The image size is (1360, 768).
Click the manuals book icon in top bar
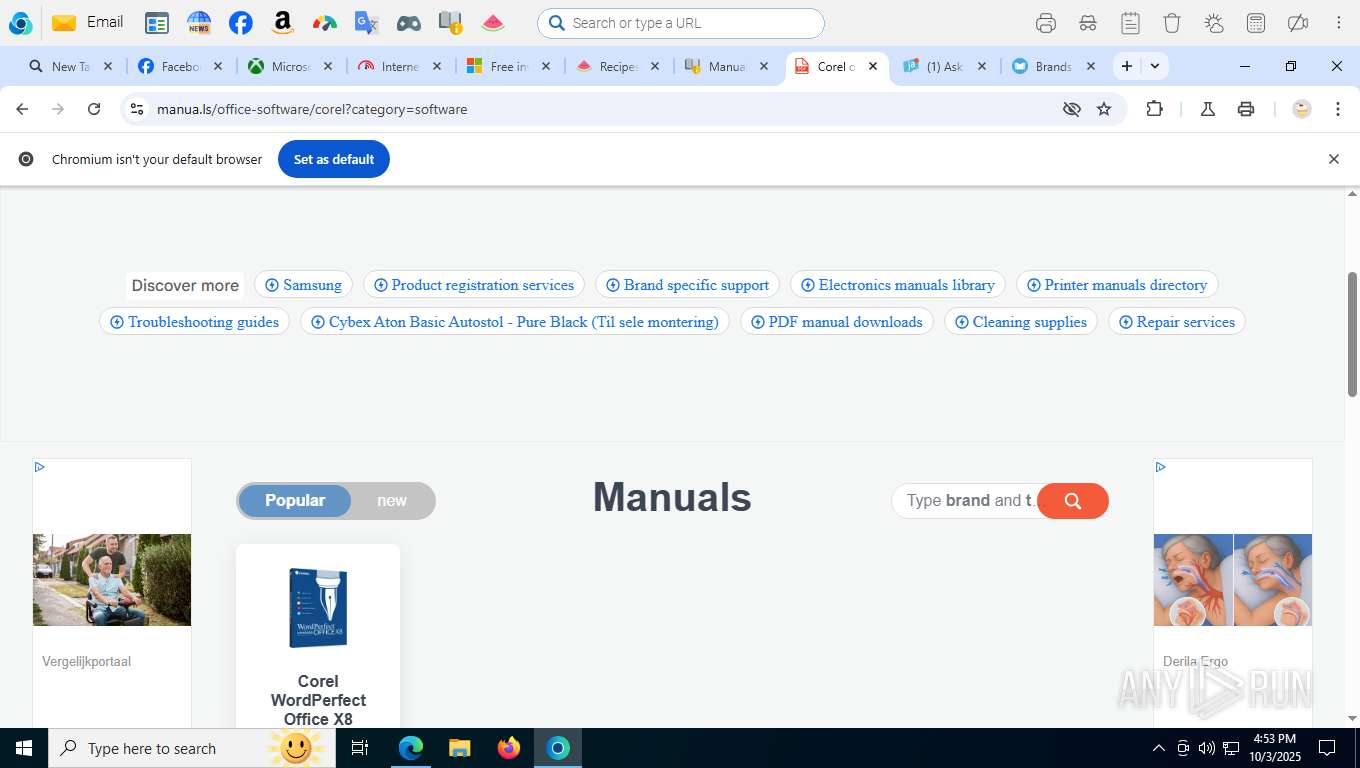(450, 23)
